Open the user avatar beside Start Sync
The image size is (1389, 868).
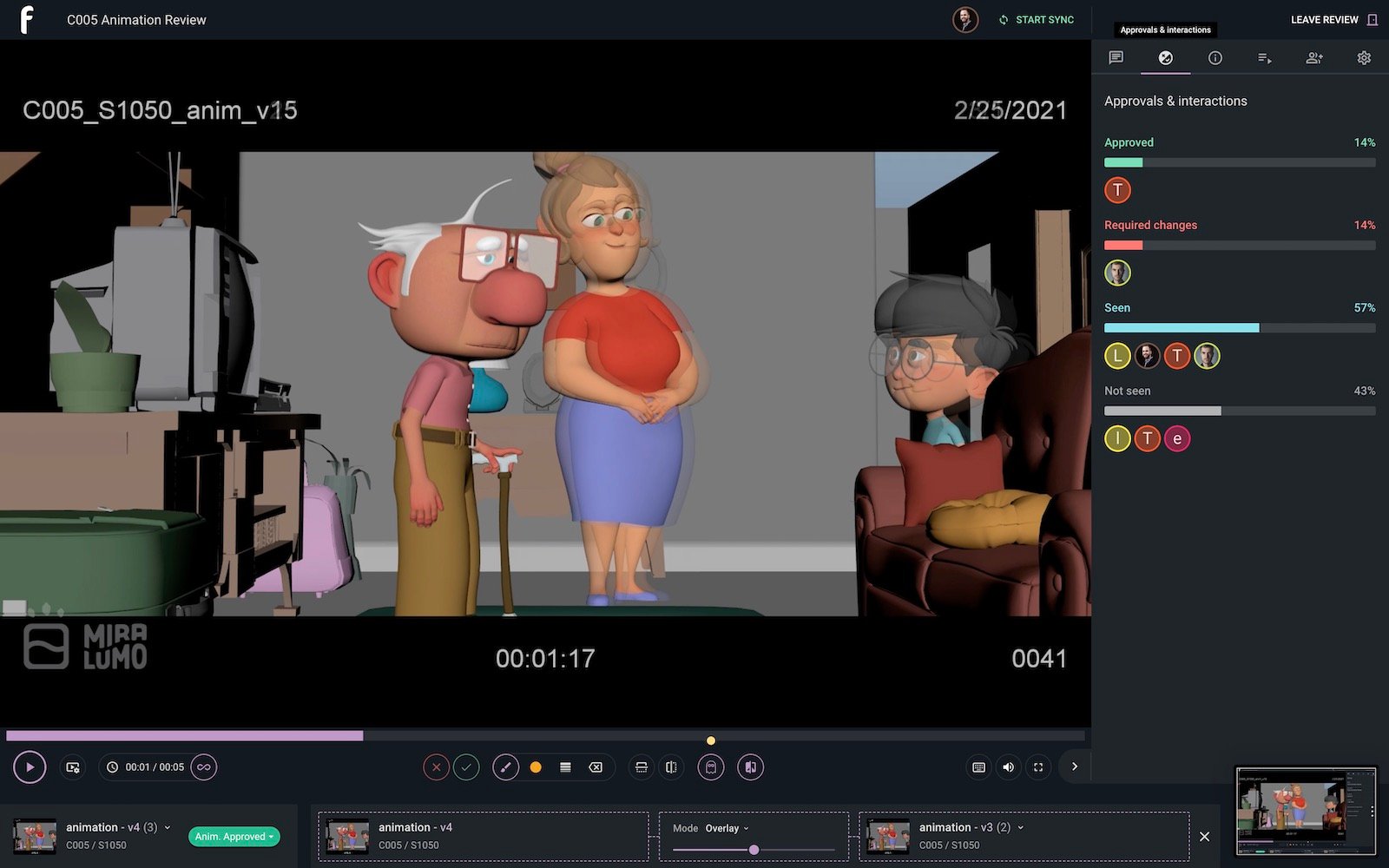coord(965,19)
